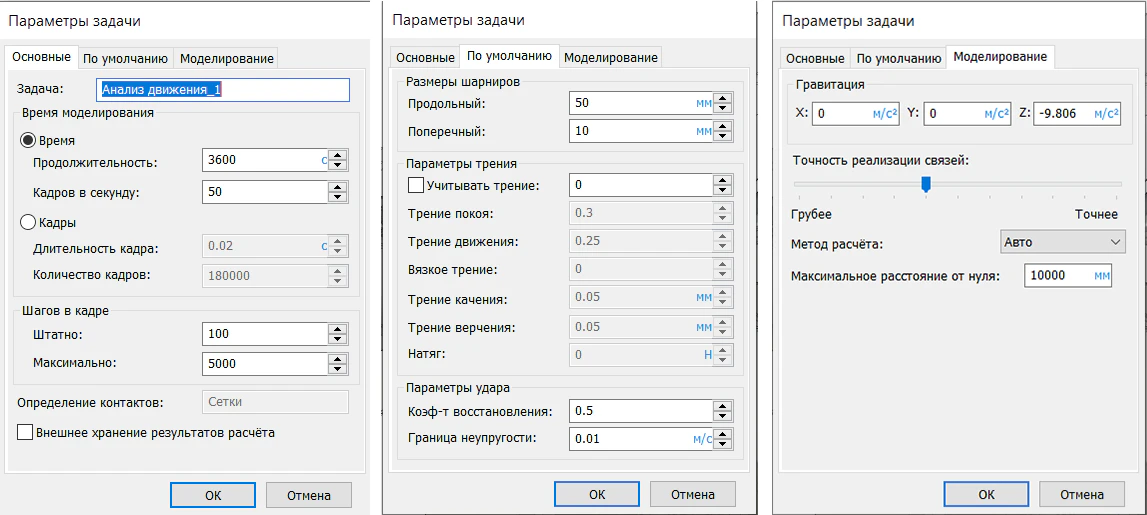Increase Продолжительность value with up arrow

click(338, 155)
